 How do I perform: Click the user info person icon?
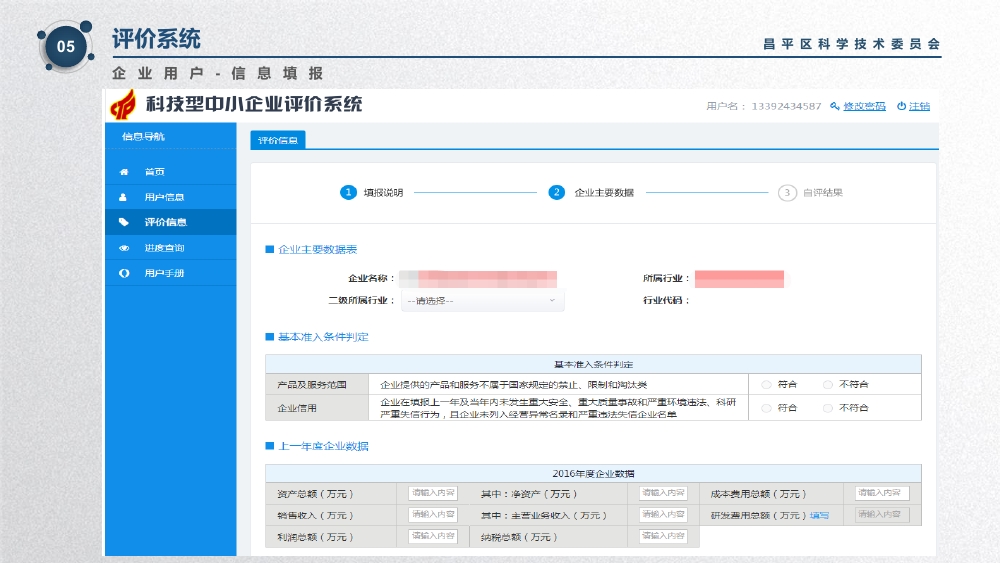(124, 197)
